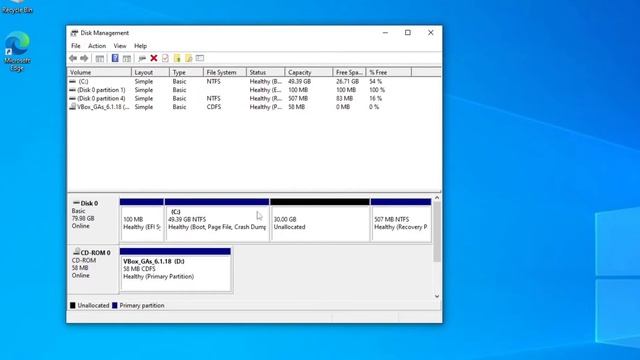The image size is (640, 360).
Task: Click the black Unallocated legend swatch
Action: tap(73, 305)
